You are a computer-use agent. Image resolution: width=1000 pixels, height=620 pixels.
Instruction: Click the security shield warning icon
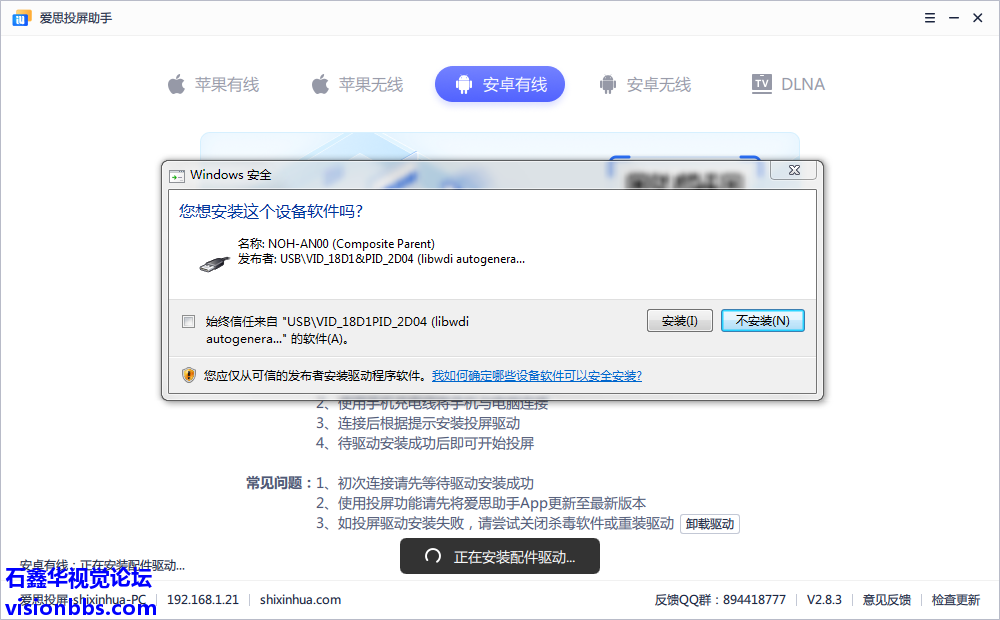pyautogui.click(x=189, y=375)
